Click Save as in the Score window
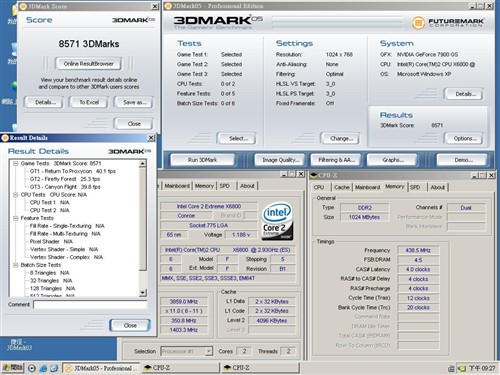 (134, 102)
